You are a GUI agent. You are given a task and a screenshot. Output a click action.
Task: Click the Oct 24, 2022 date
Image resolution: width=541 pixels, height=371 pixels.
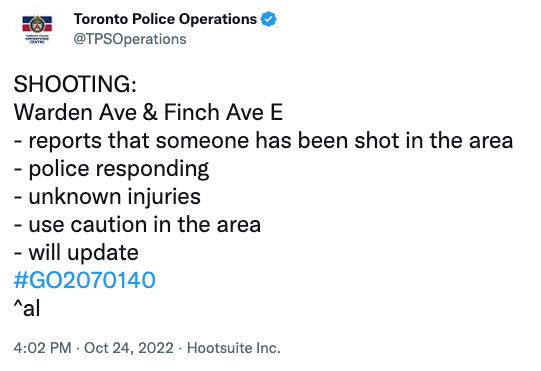(x=129, y=348)
